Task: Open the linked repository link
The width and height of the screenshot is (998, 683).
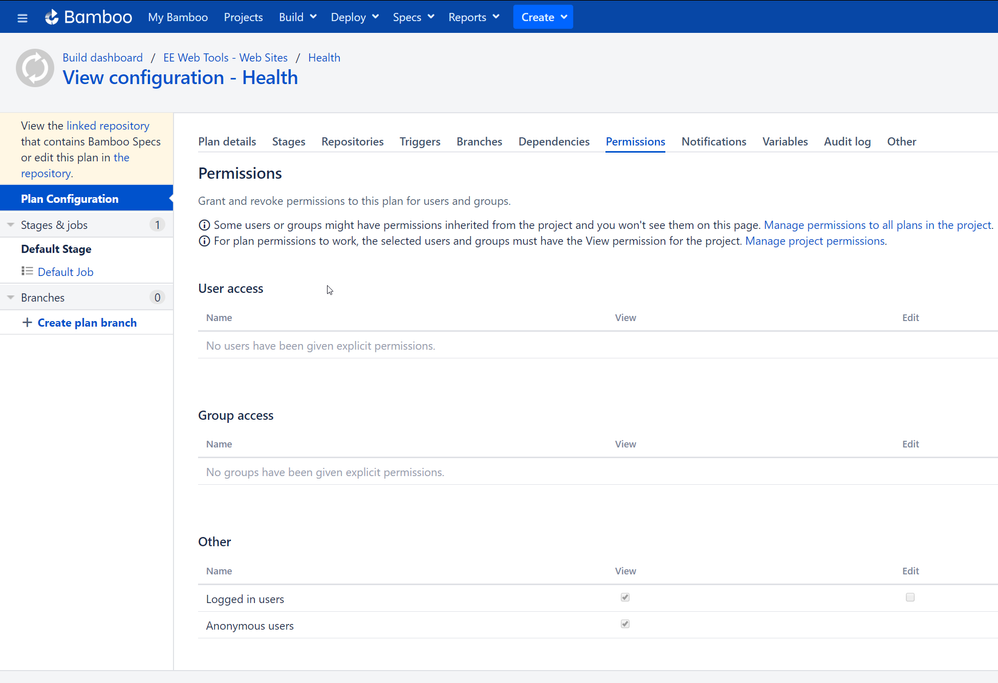Action: (x=108, y=125)
